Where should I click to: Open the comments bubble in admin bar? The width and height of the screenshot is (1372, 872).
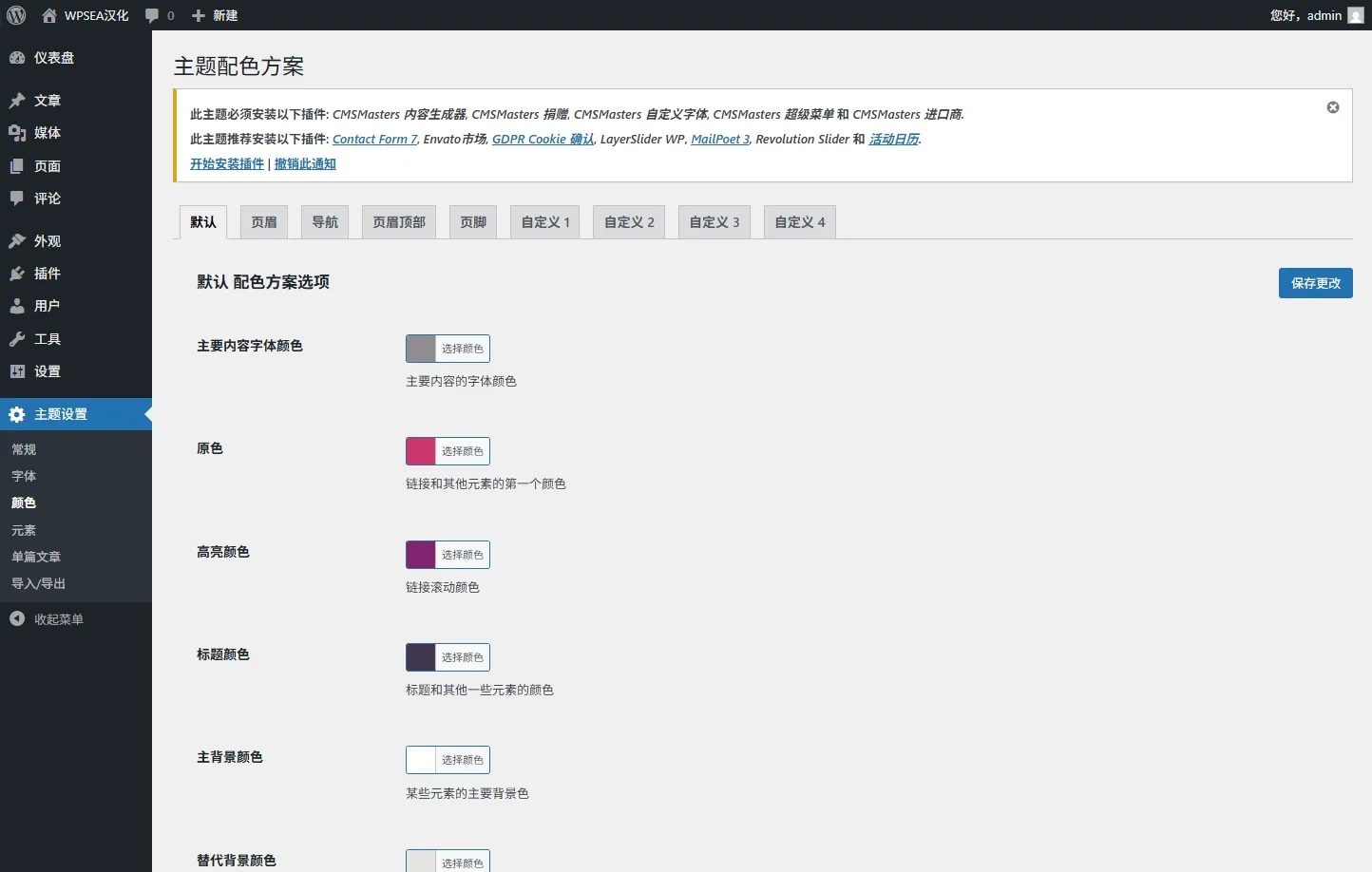click(x=159, y=15)
